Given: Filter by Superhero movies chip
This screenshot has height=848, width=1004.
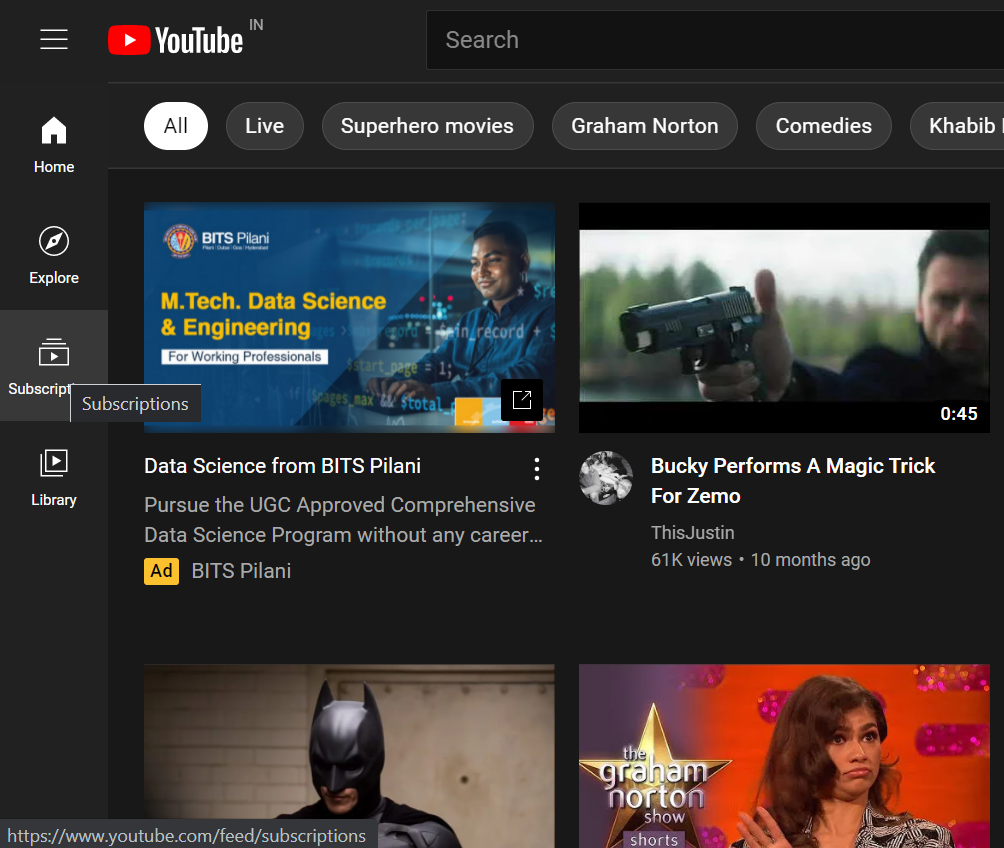Looking at the screenshot, I should pos(427,126).
